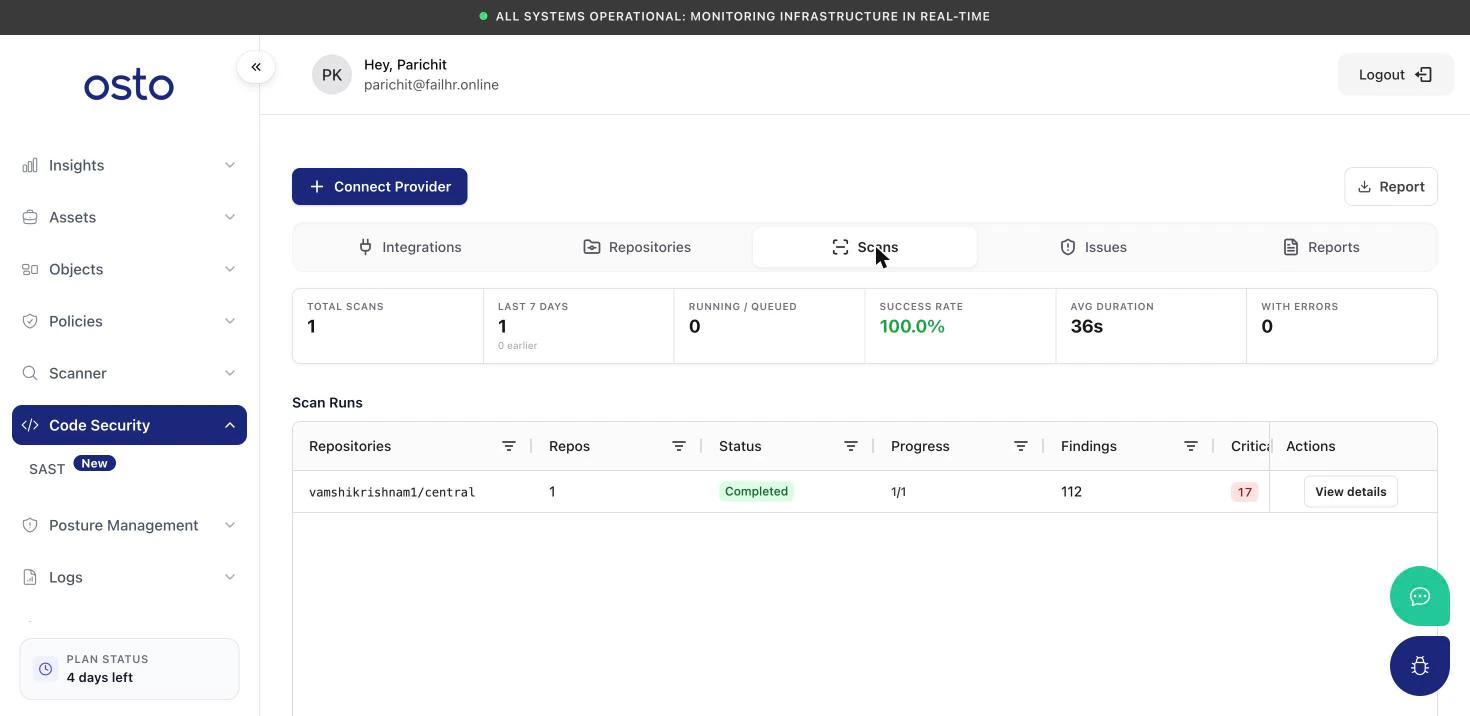Screen dimensions: 1470x716
Task: View details for vamshikrishnam1/central scan
Action: (x=1351, y=492)
